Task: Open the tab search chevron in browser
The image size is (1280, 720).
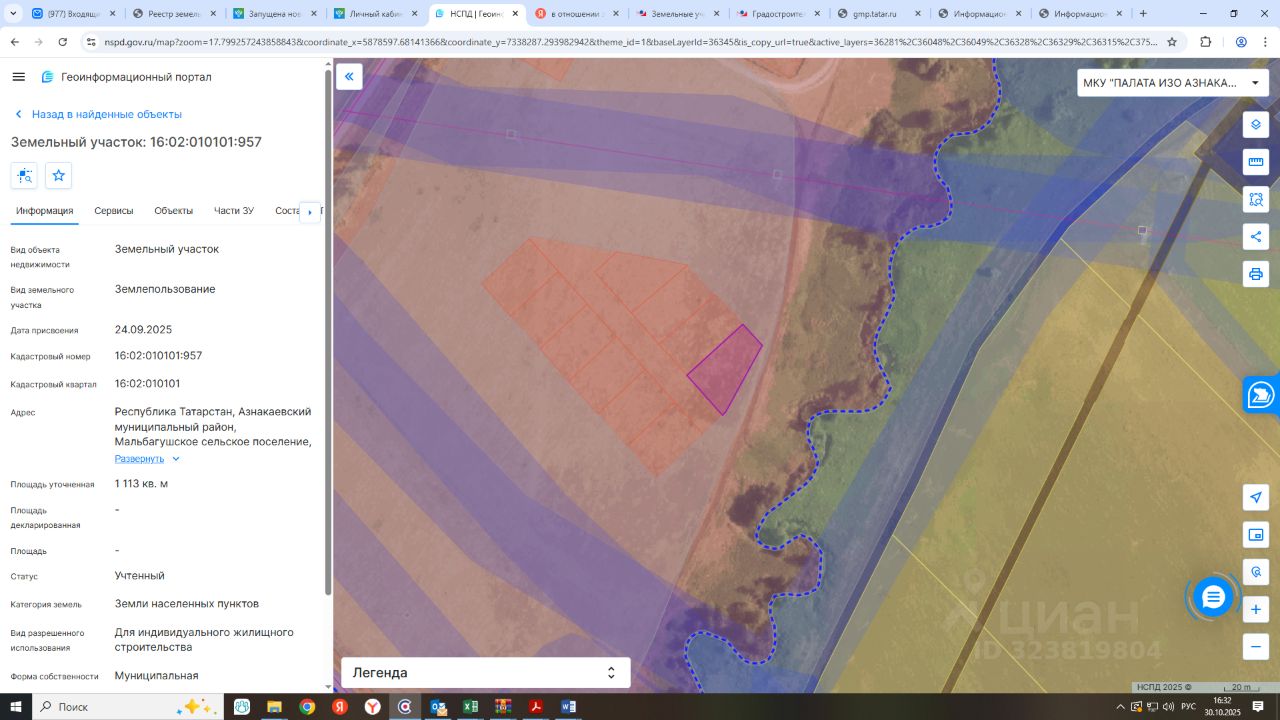Action: (14, 14)
